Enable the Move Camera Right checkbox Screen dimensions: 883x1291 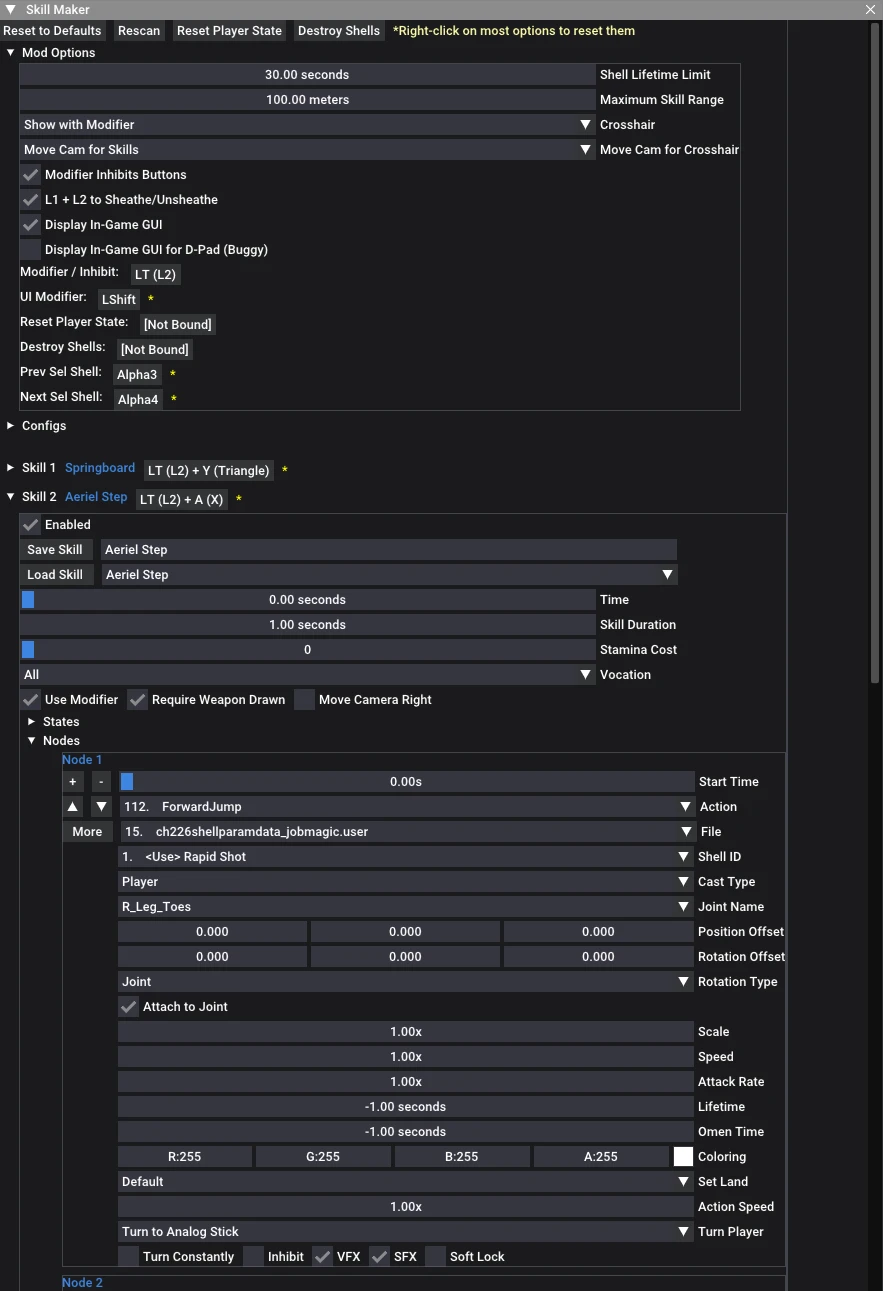(x=305, y=700)
